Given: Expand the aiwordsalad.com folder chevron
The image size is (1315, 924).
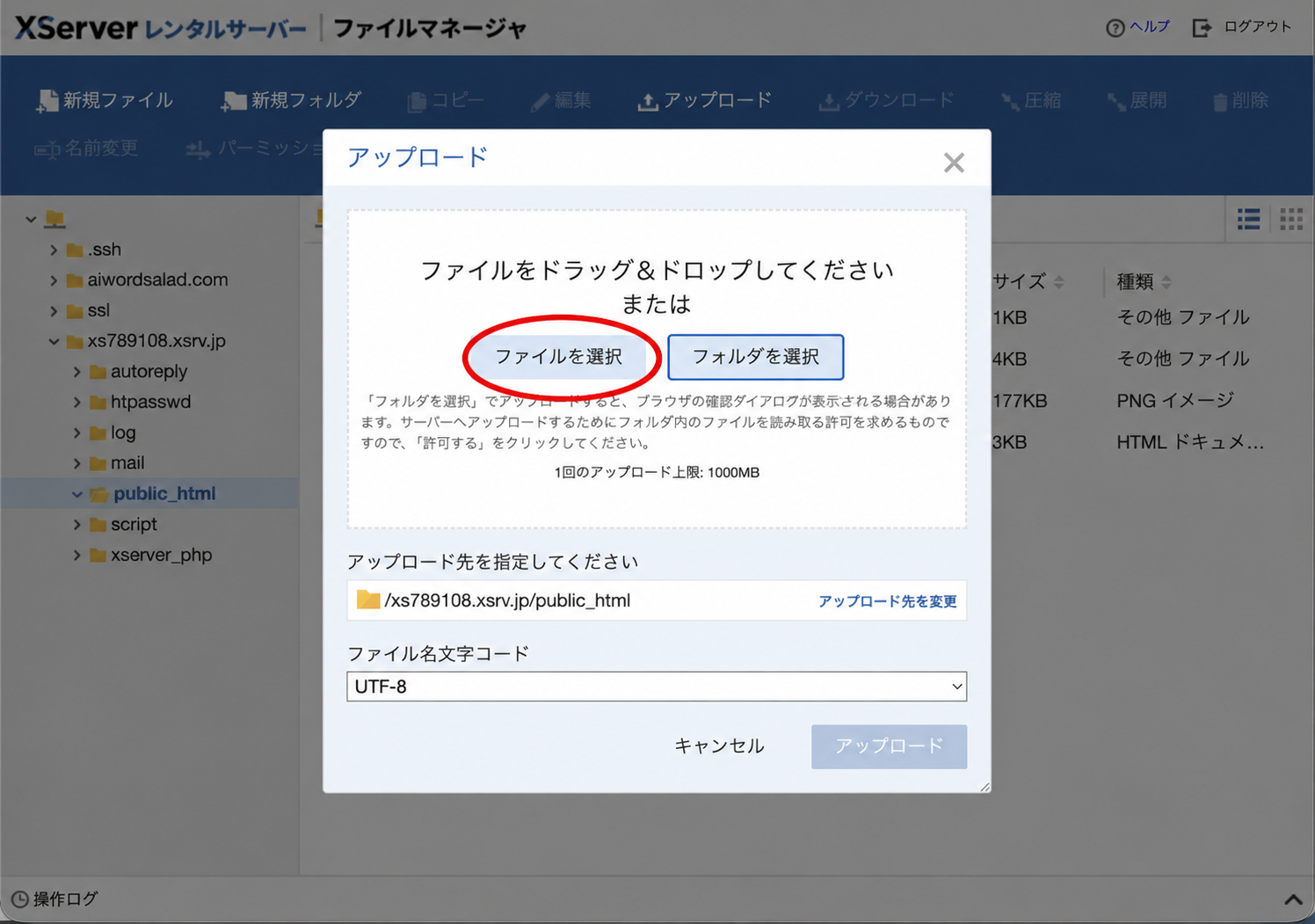Looking at the screenshot, I should click(x=54, y=280).
